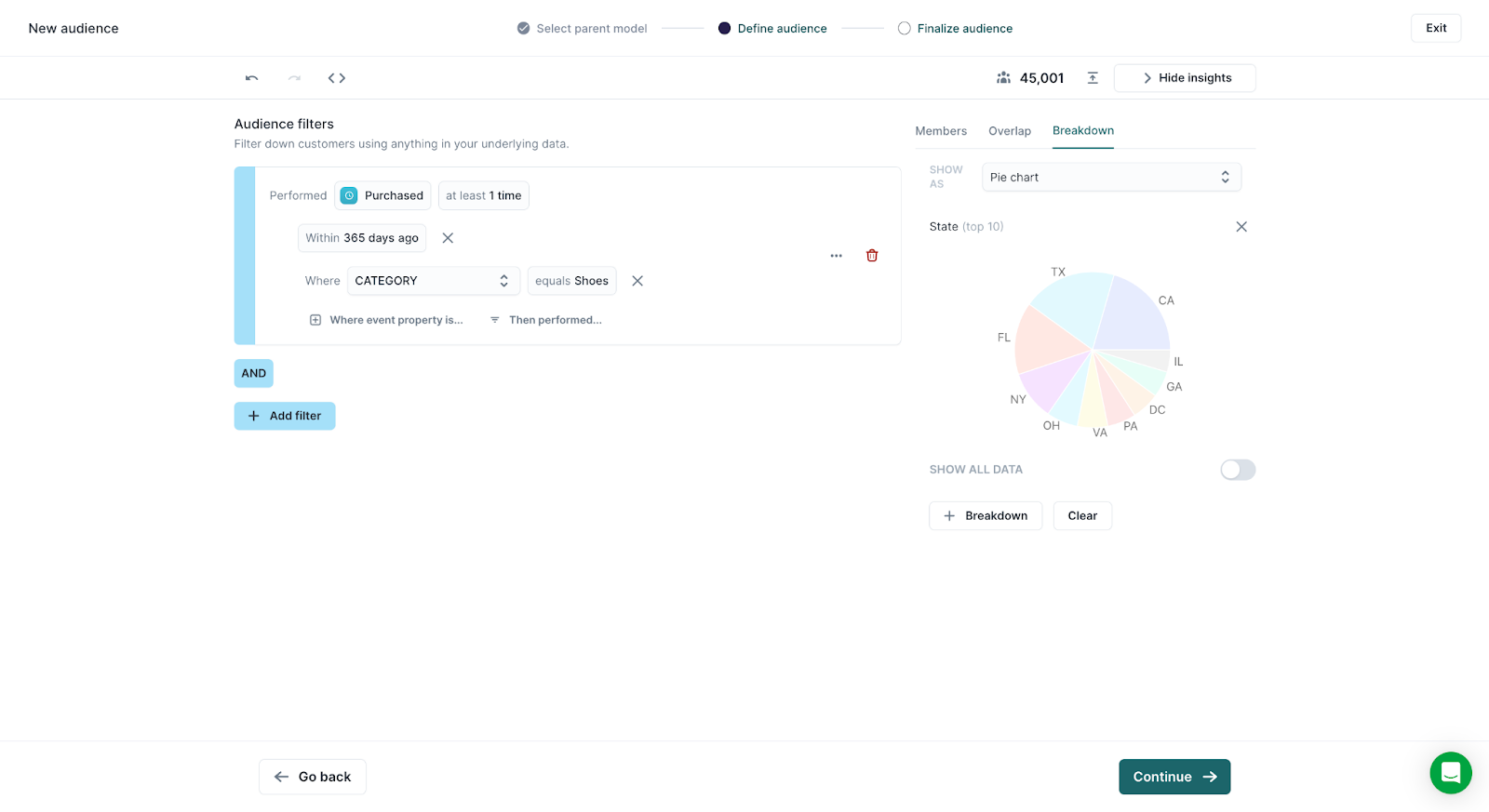1489x812 pixels.
Task: Click the Continue button
Action: tap(1174, 777)
